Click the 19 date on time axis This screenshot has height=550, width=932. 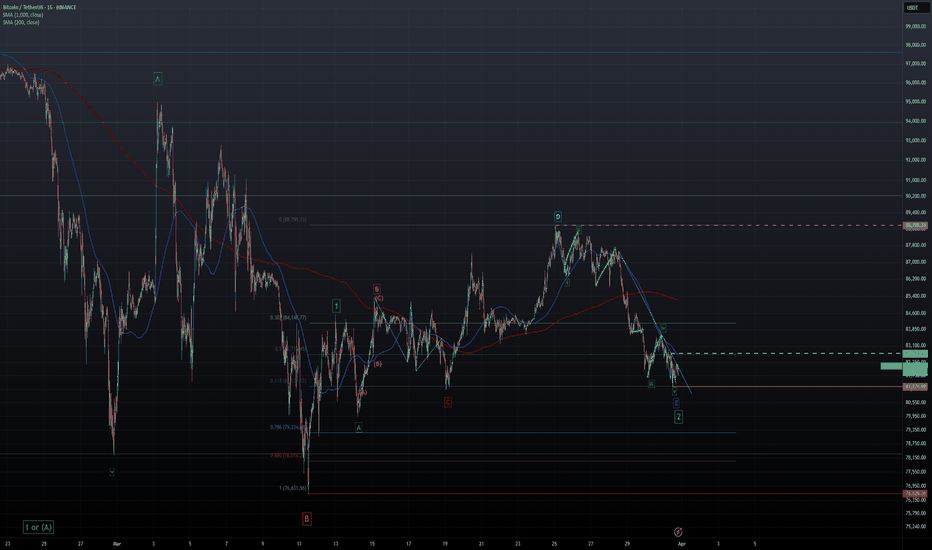[445, 543]
